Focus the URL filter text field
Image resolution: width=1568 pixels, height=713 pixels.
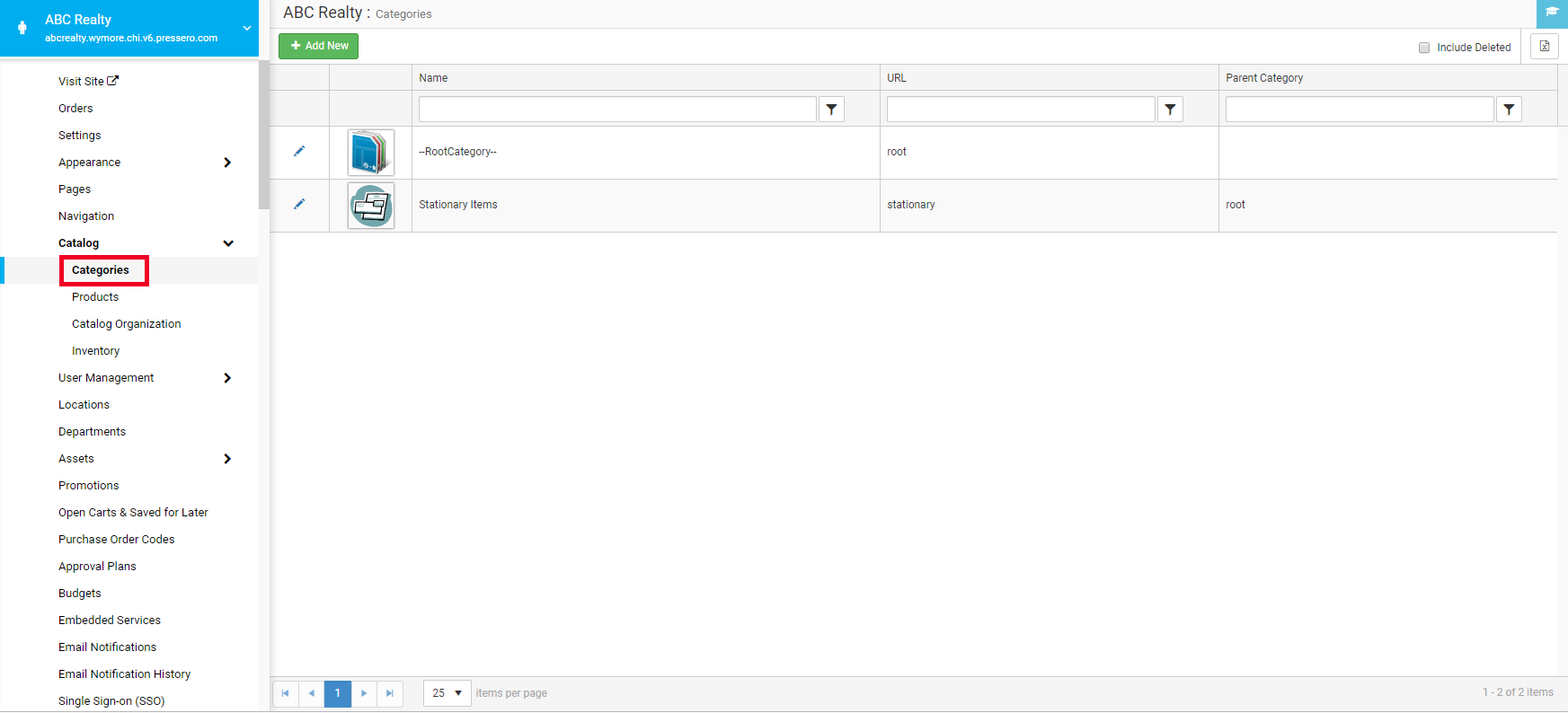pos(1021,110)
